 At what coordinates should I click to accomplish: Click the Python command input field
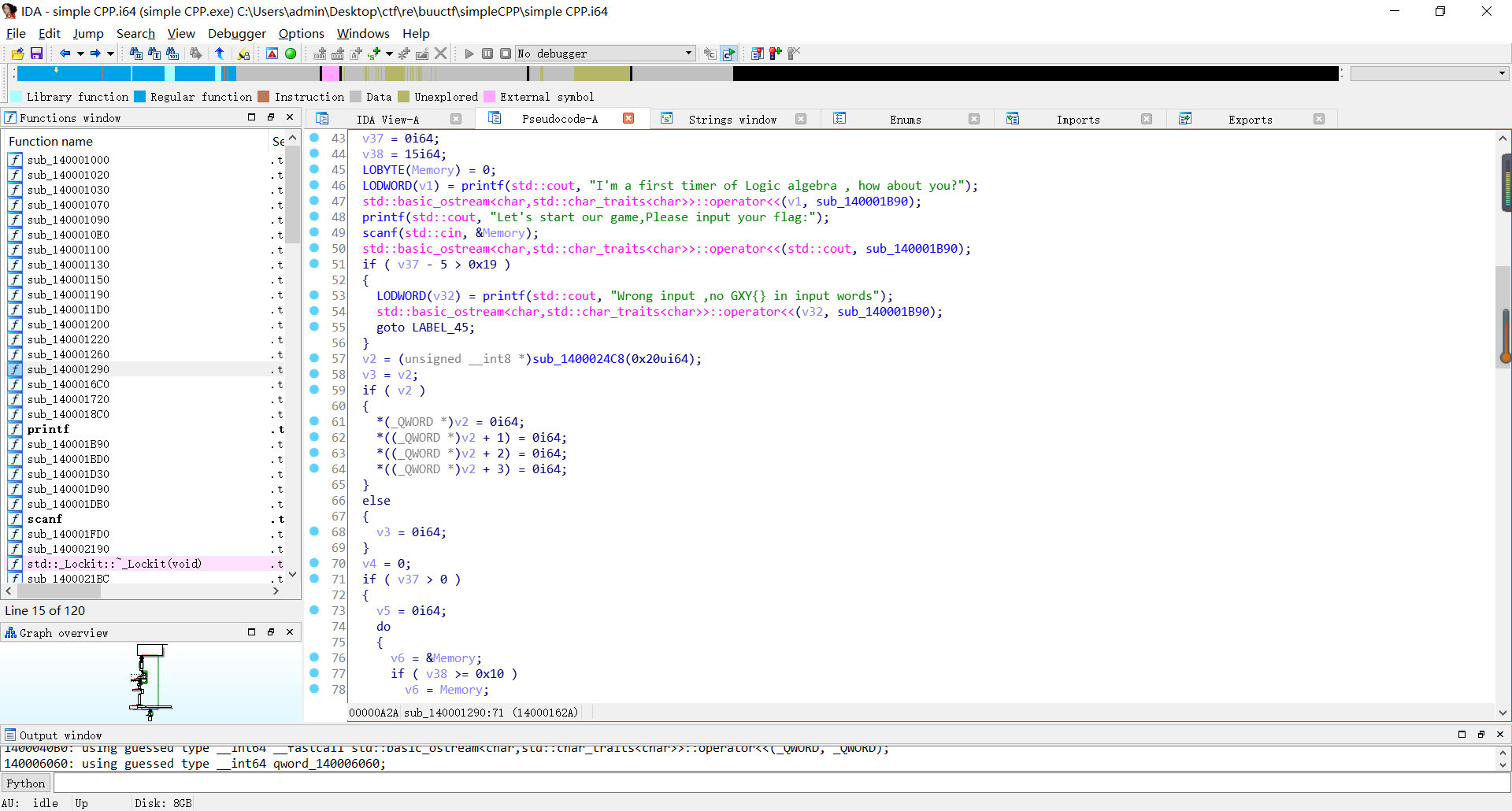point(394,783)
